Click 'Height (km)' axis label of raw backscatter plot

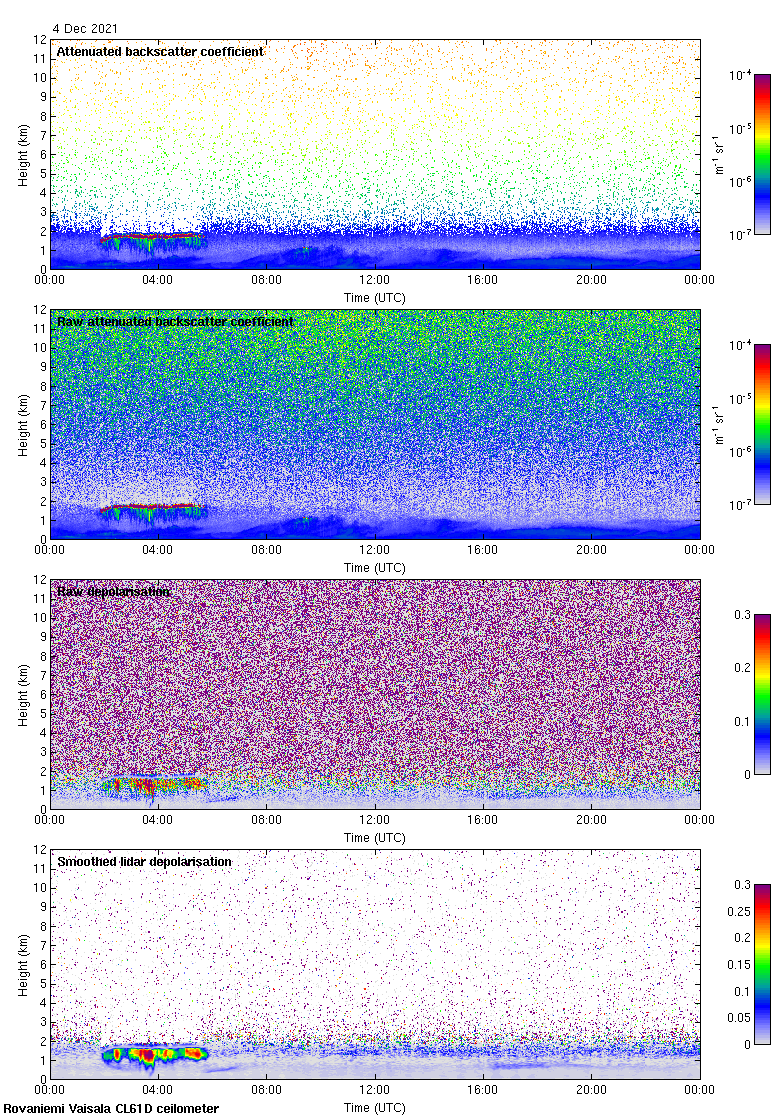24,424
